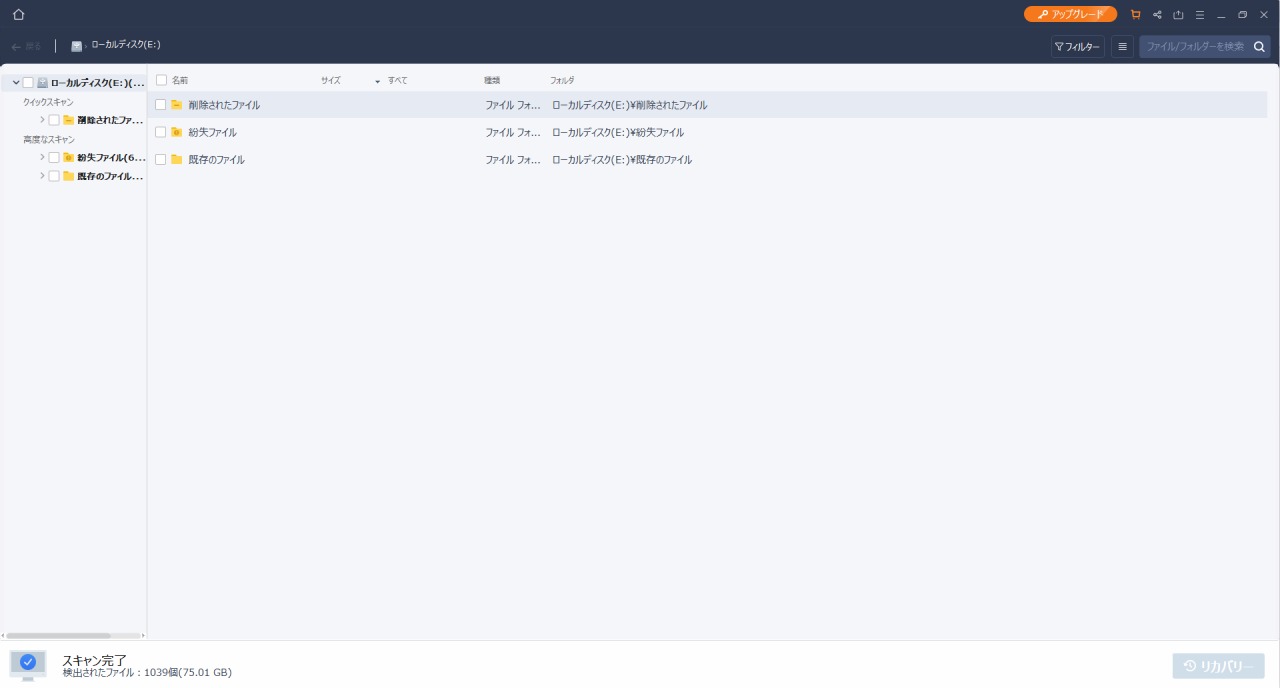Click the export/upload icon in title bar
This screenshot has width=1280, height=688.
point(1178,15)
